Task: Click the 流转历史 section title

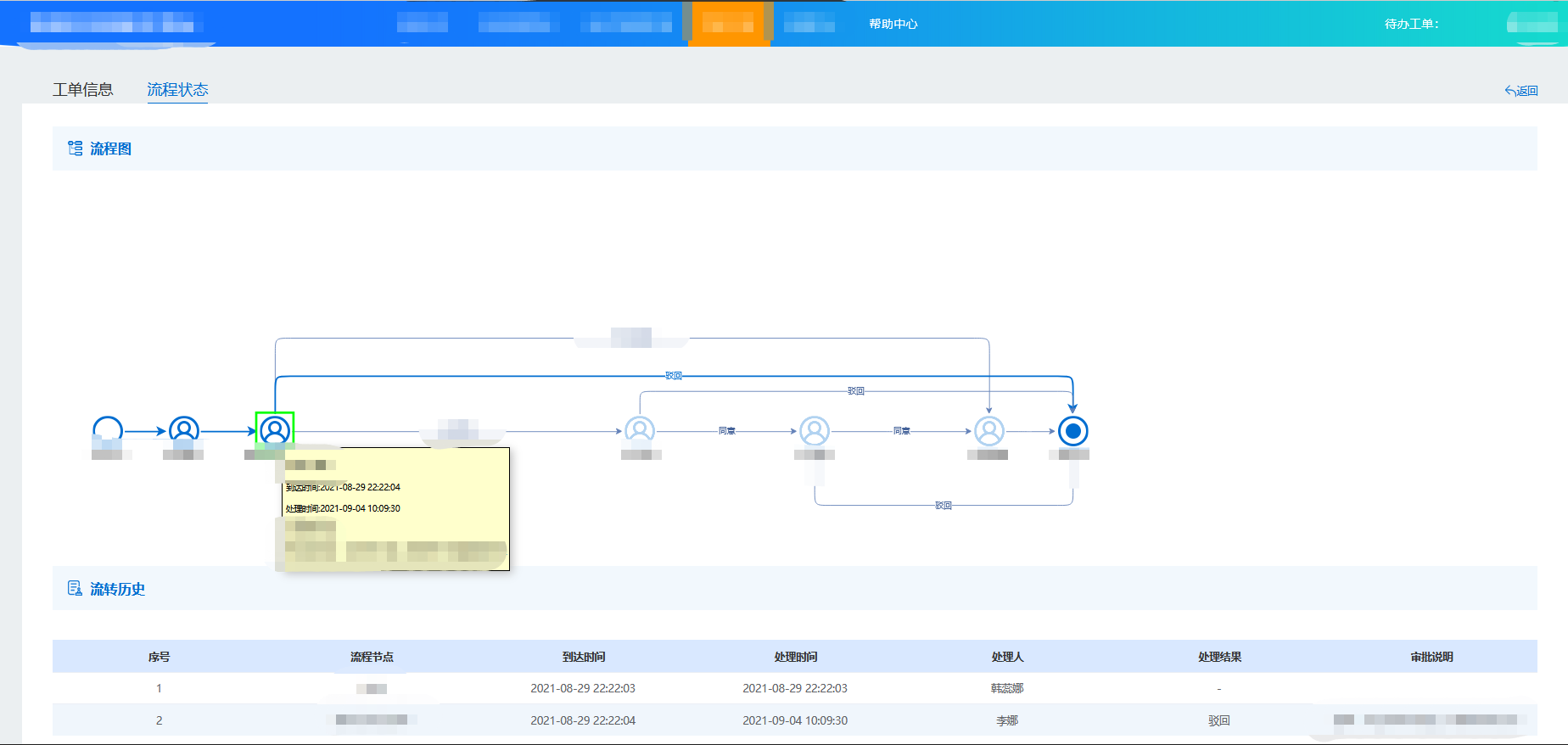Action: (x=117, y=589)
